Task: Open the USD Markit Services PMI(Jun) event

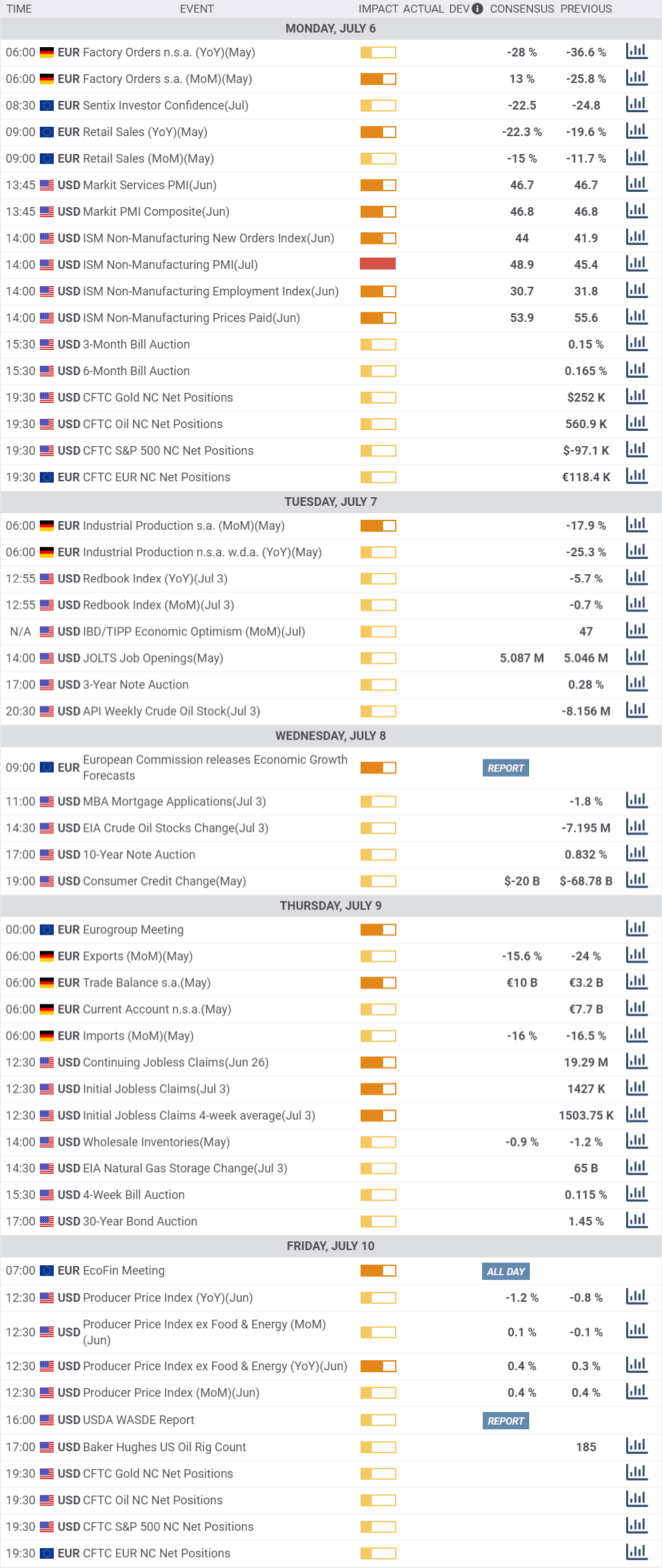Action: click(149, 185)
